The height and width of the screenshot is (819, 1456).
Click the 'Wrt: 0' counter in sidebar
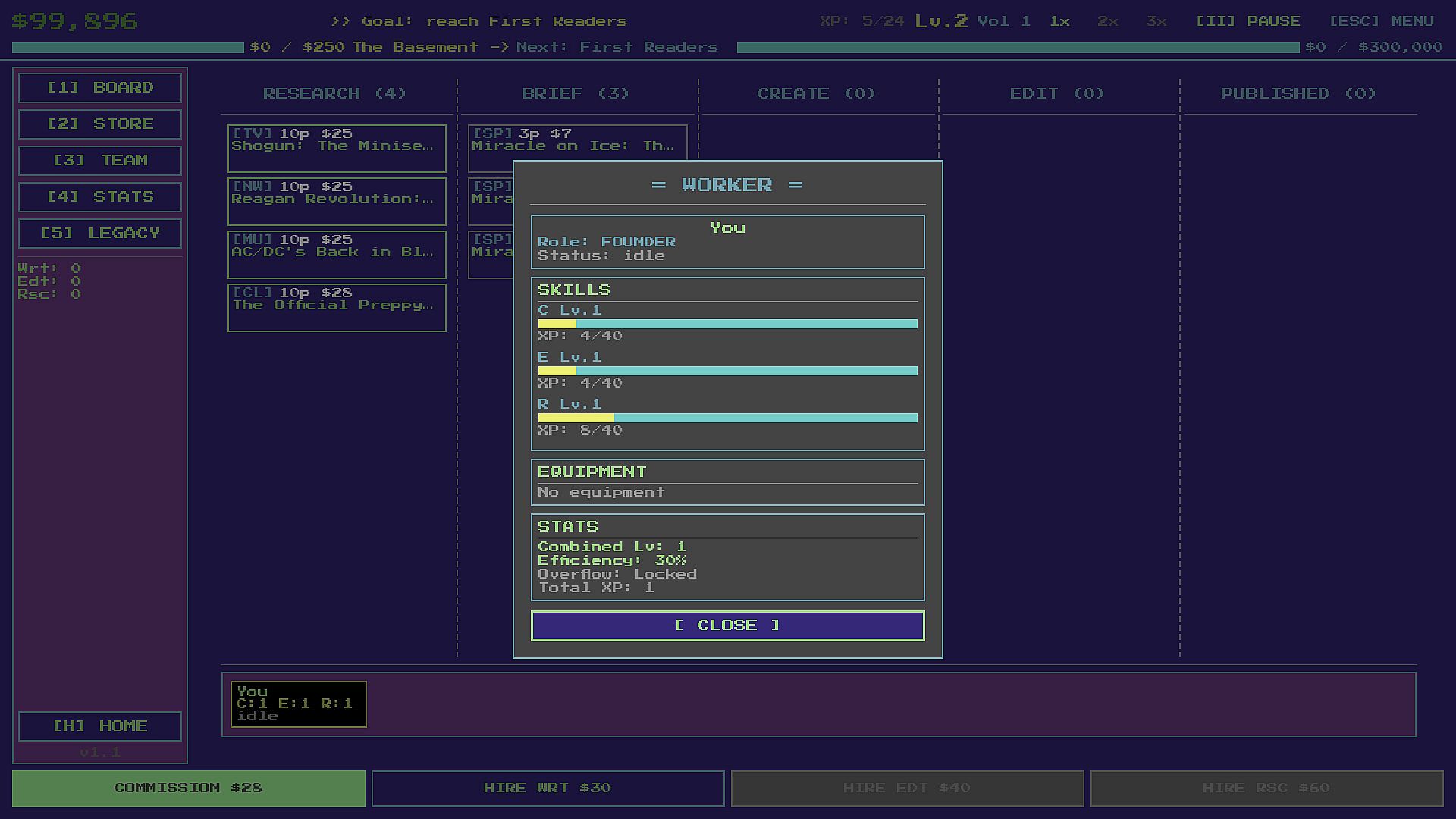coord(49,268)
